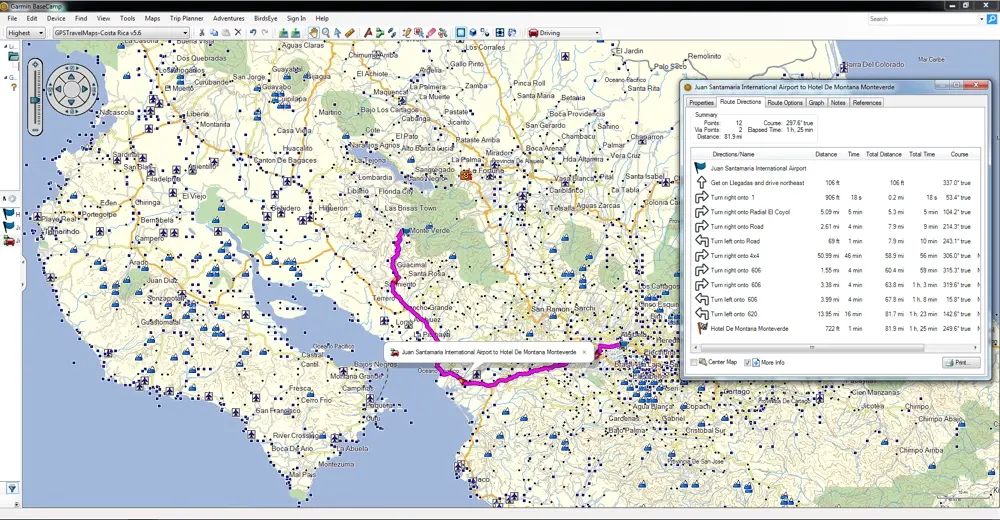
Task: Click the search magnifier icon at top right
Action: [x=992, y=19]
